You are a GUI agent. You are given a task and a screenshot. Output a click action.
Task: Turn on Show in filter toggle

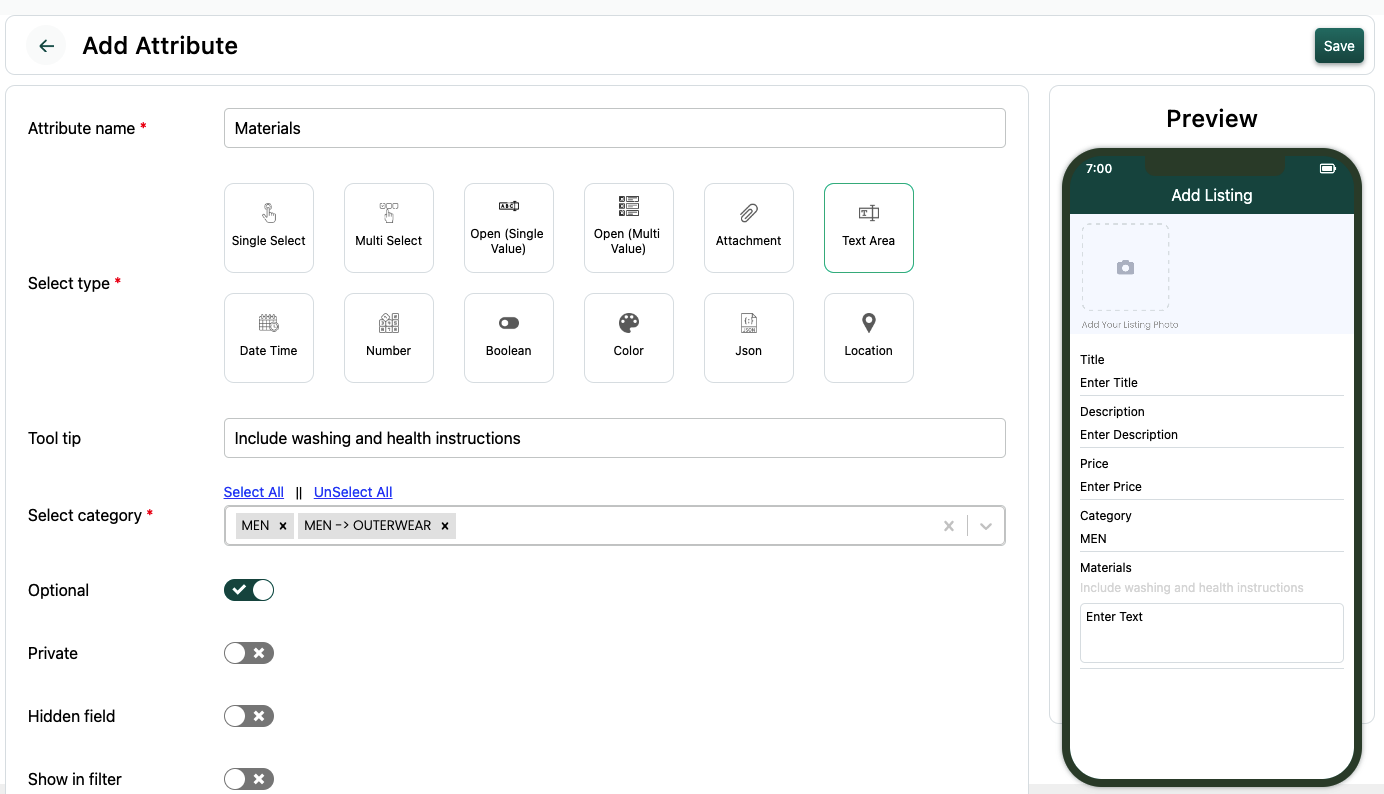249,779
